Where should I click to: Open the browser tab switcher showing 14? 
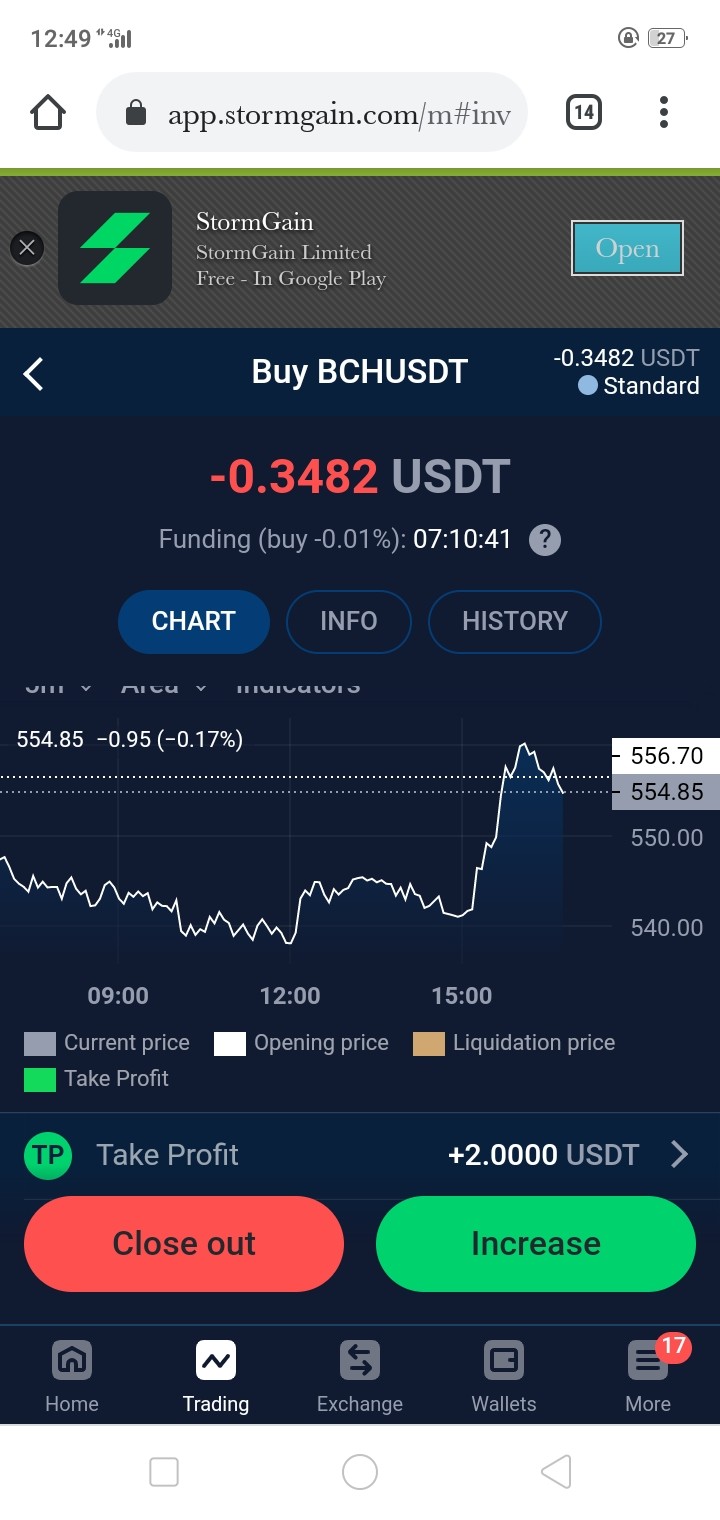point(584,112)
